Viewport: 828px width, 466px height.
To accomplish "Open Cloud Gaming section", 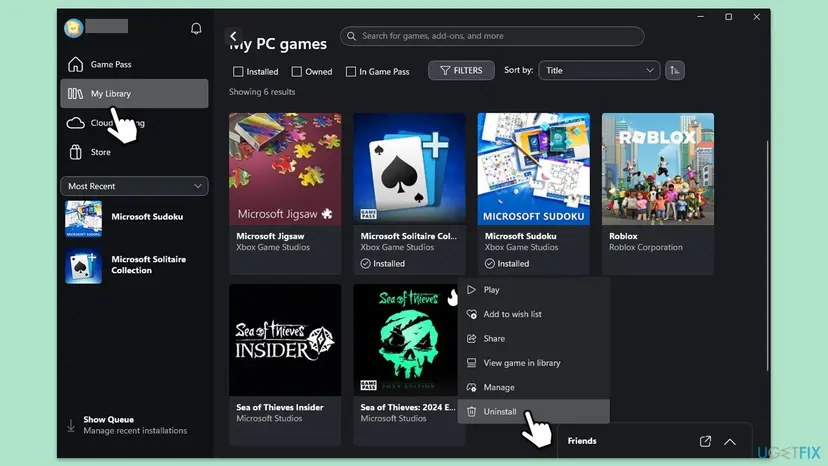I will pyautogui.click(x=134, y=123).
